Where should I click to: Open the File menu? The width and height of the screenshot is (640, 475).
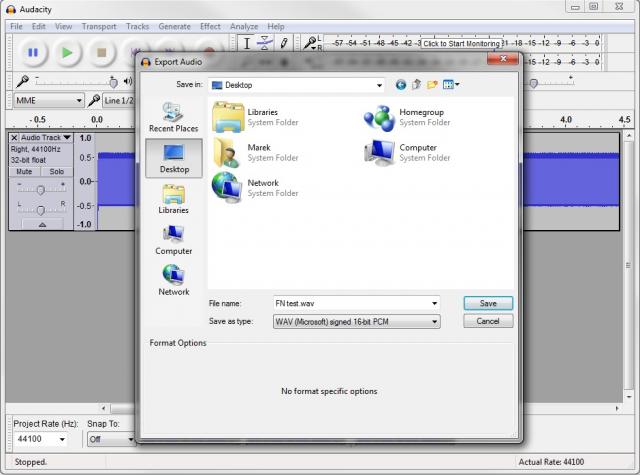(16, 27)
